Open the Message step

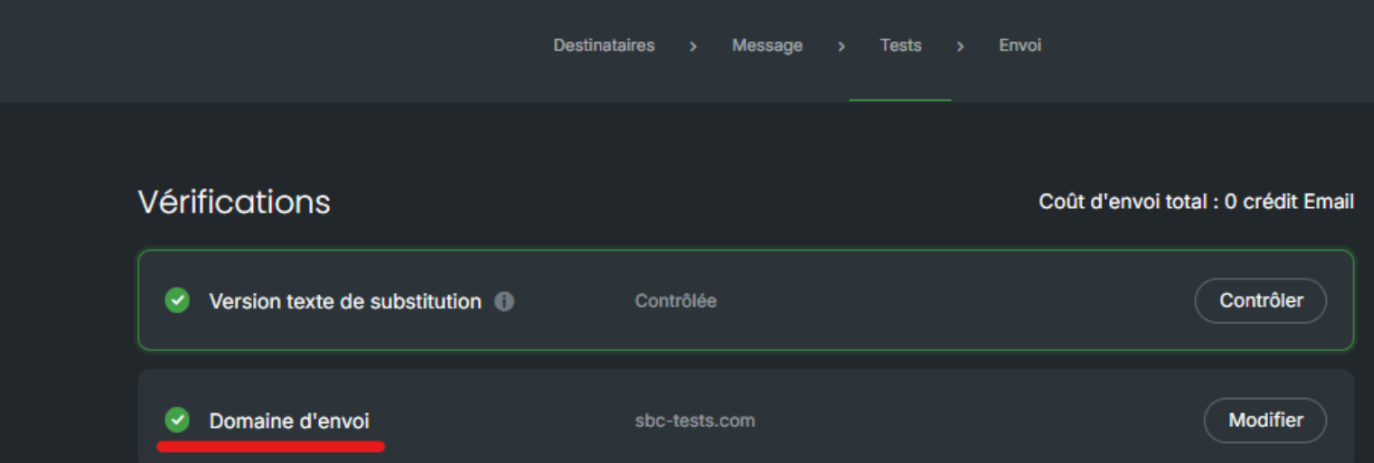[x=767, y=46]
